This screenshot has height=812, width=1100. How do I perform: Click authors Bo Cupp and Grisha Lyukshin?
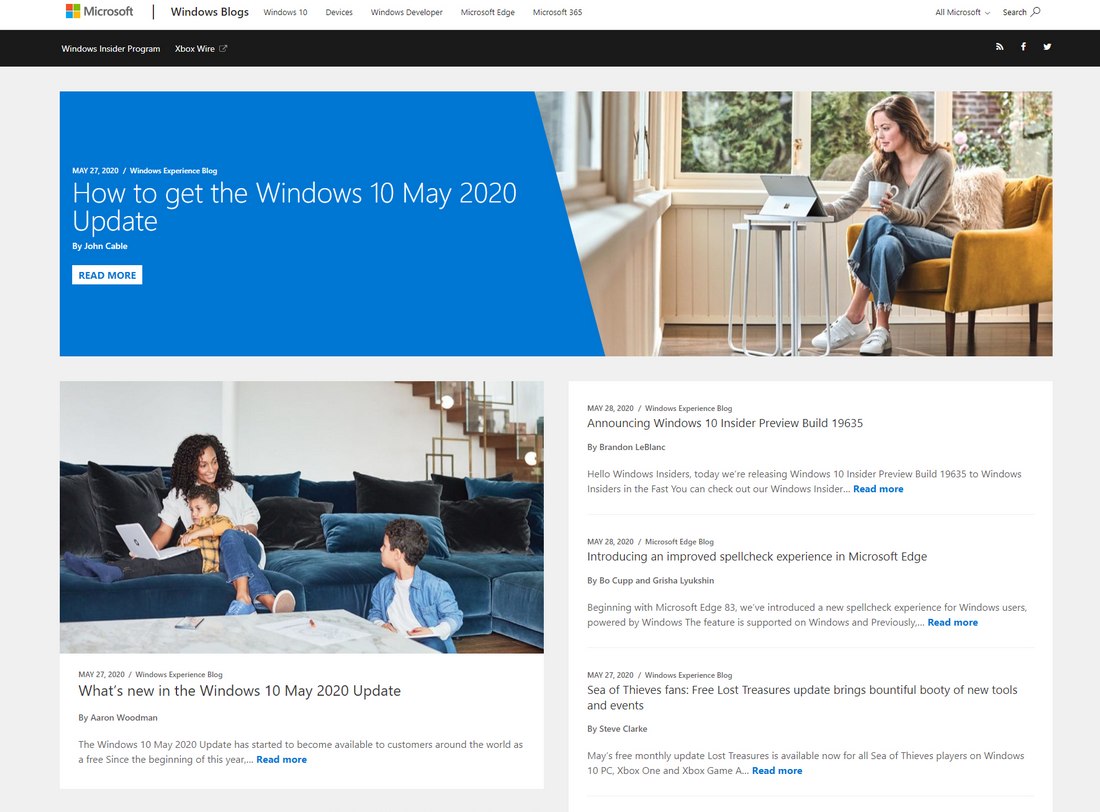[x=657, y=580]
